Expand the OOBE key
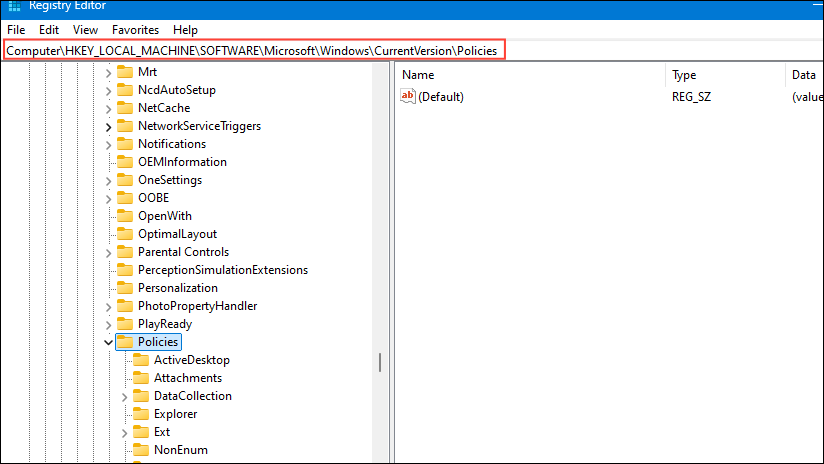This screenshot has height=464, width=824. click(x=108, y=199)
